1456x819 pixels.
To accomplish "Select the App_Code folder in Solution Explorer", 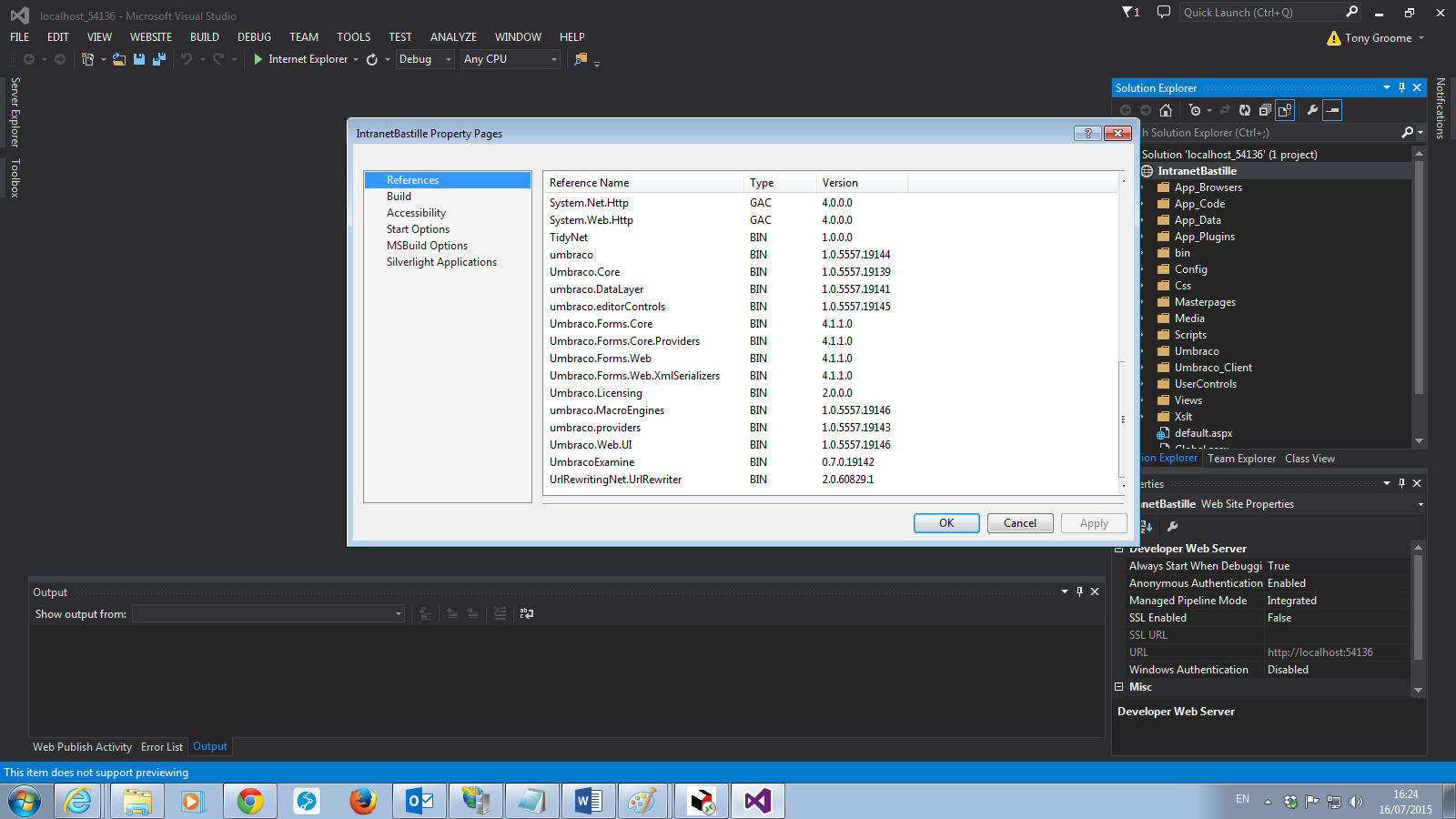I will 1199,204.
